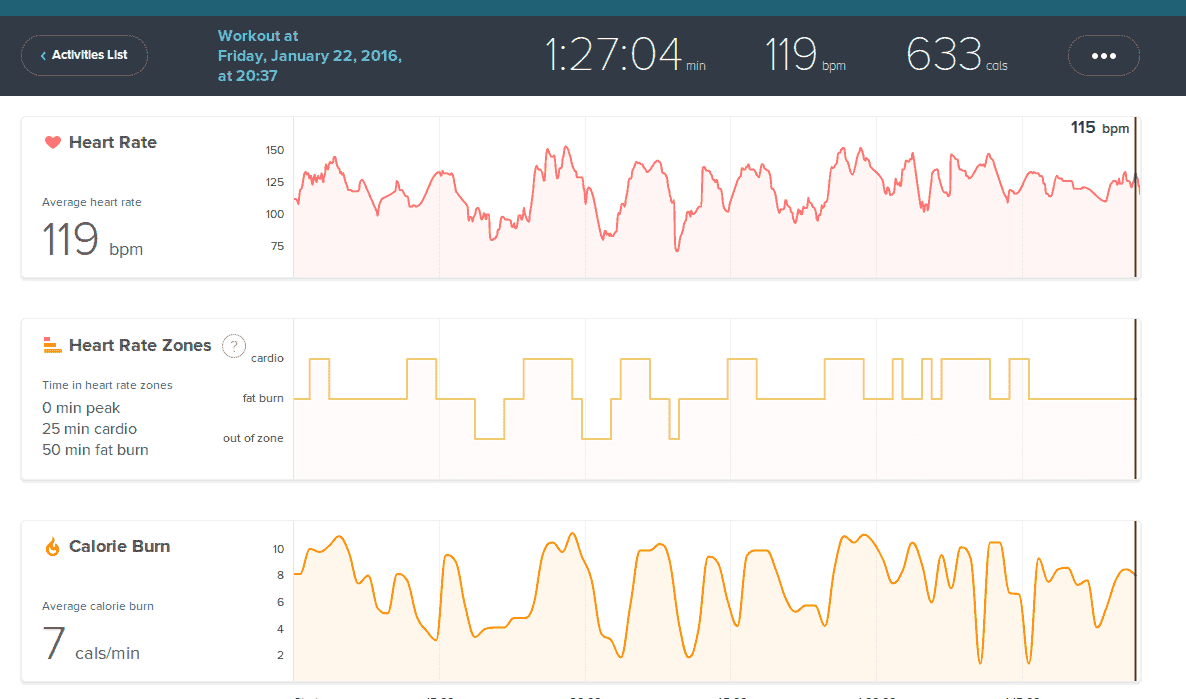The height and width of the screenshot is (699, 1186).
Task: Select the "cardio" zone axis label
Action: tap(267, 357)
